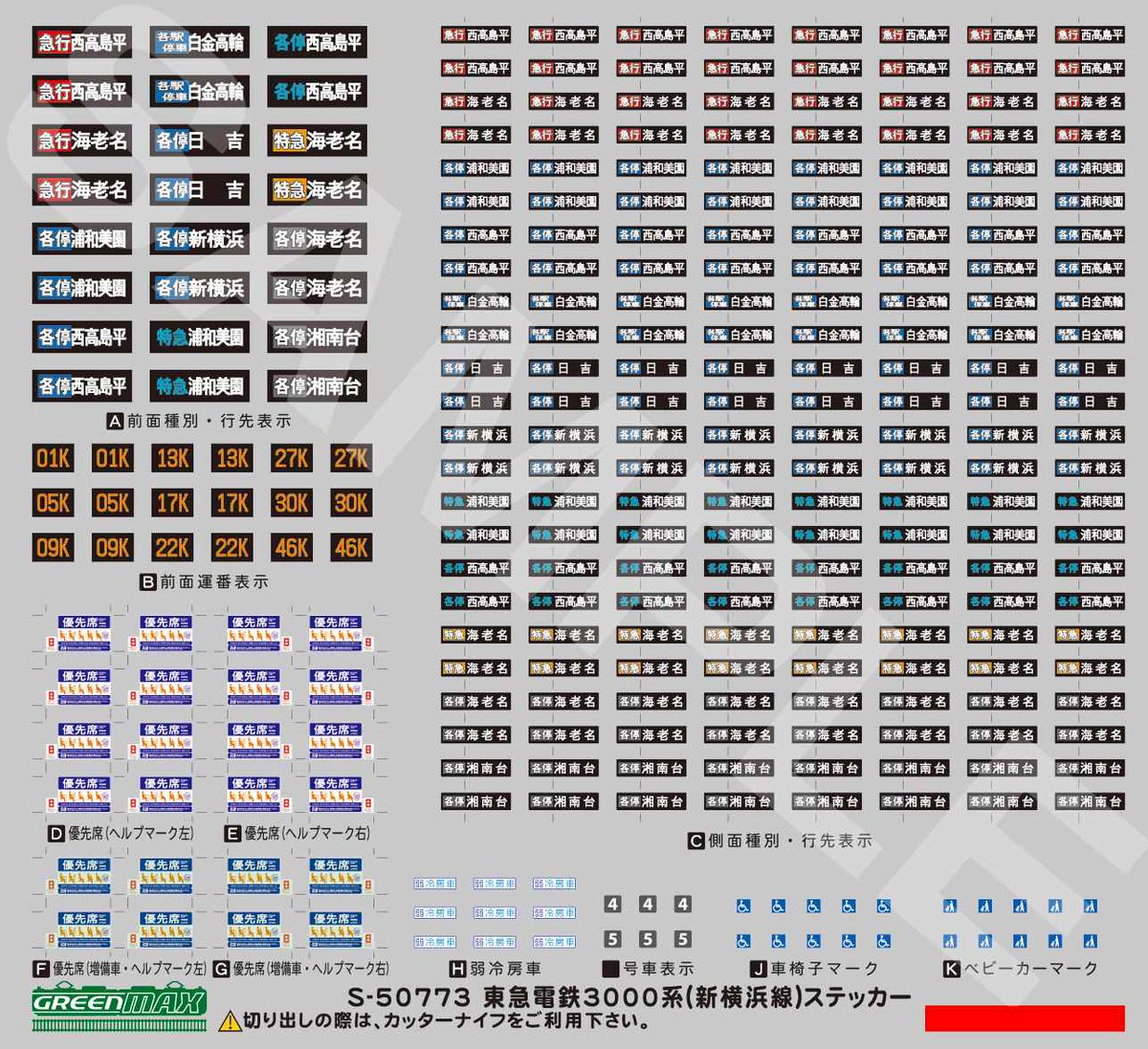This screenshot has height=1049, width=1148.
Task: Select the label '優先席(ヘルプマーク右)'
Action: click(x=306, y=834)
